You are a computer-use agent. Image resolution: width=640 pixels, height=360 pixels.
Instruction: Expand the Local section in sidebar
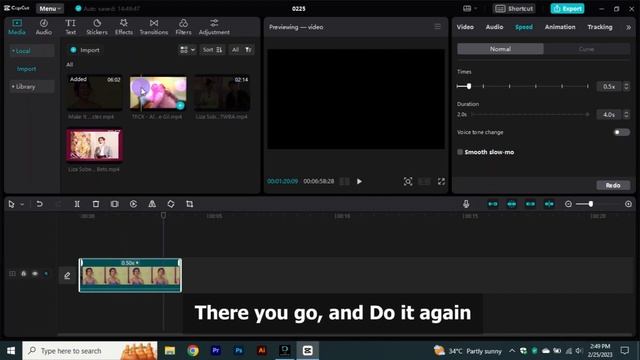[31, 51]
